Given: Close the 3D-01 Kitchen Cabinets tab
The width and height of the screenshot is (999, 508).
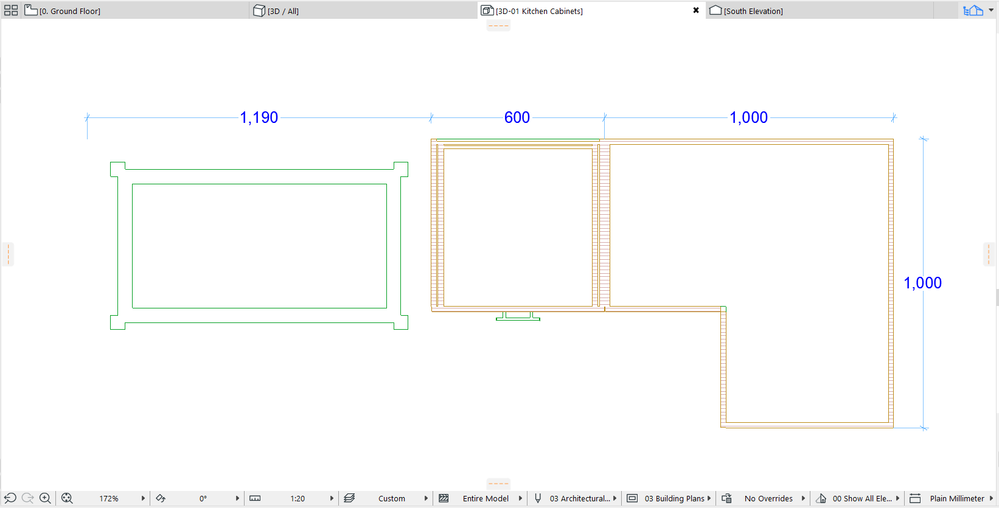Looking at the screenshot, I should [x=696, y=10].
